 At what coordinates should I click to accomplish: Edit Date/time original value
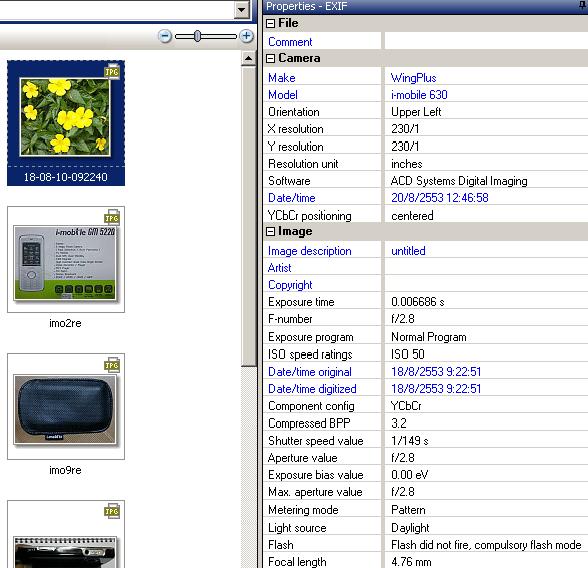[436, 372]
